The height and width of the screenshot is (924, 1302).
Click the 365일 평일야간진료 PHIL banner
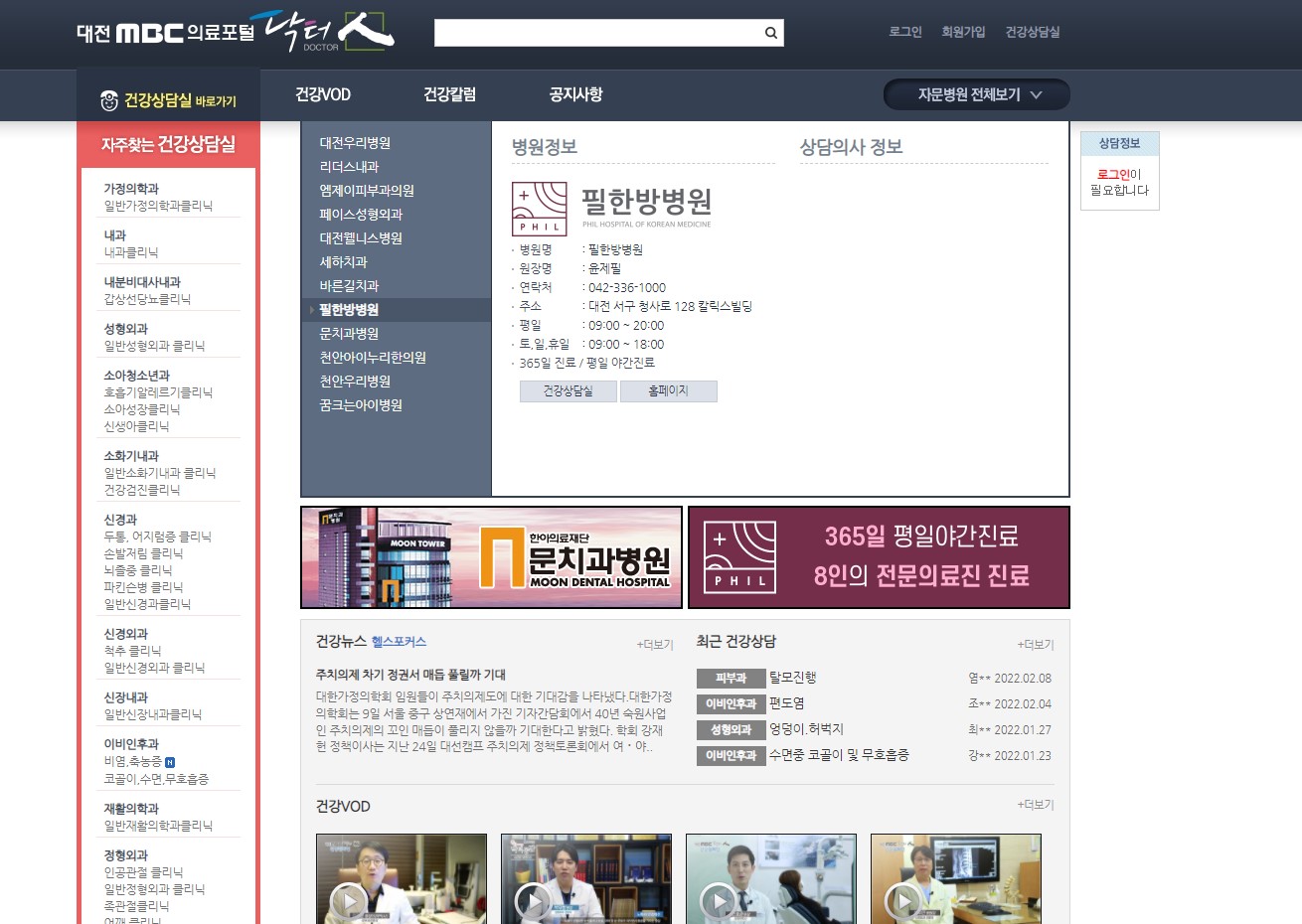point(879,557)
